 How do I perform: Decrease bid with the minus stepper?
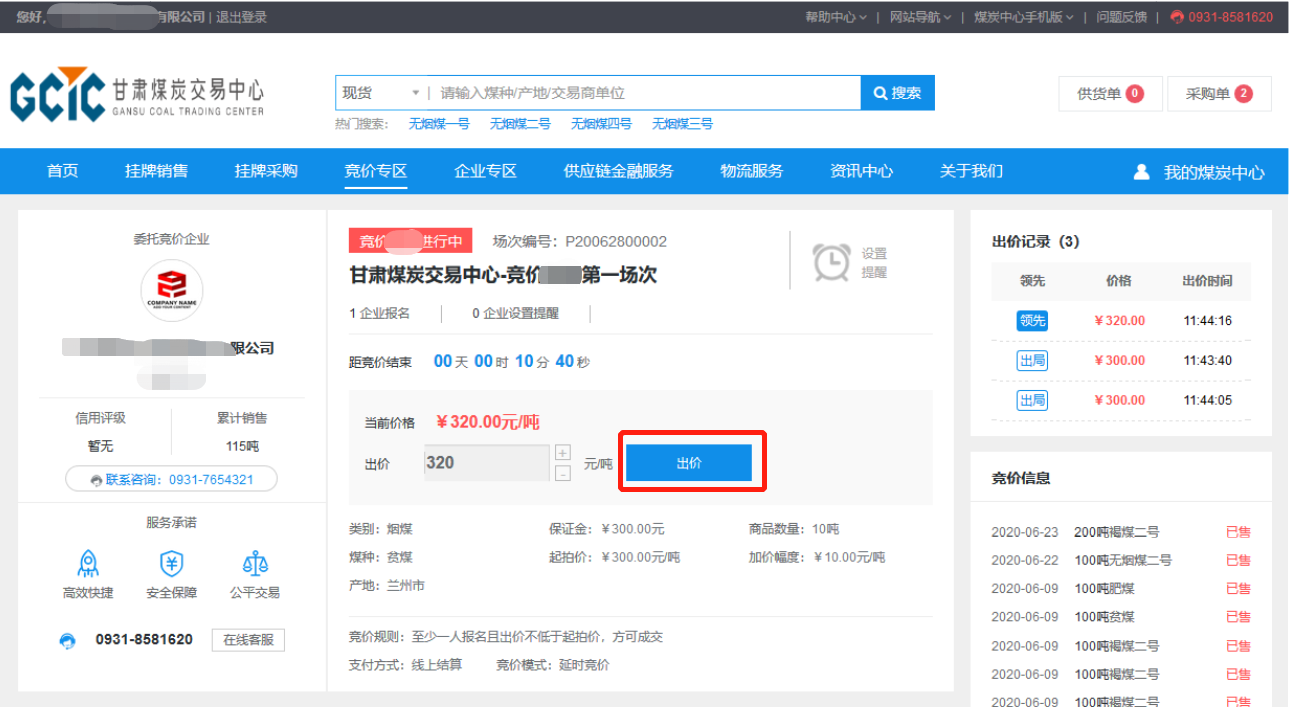pos(563,473)
